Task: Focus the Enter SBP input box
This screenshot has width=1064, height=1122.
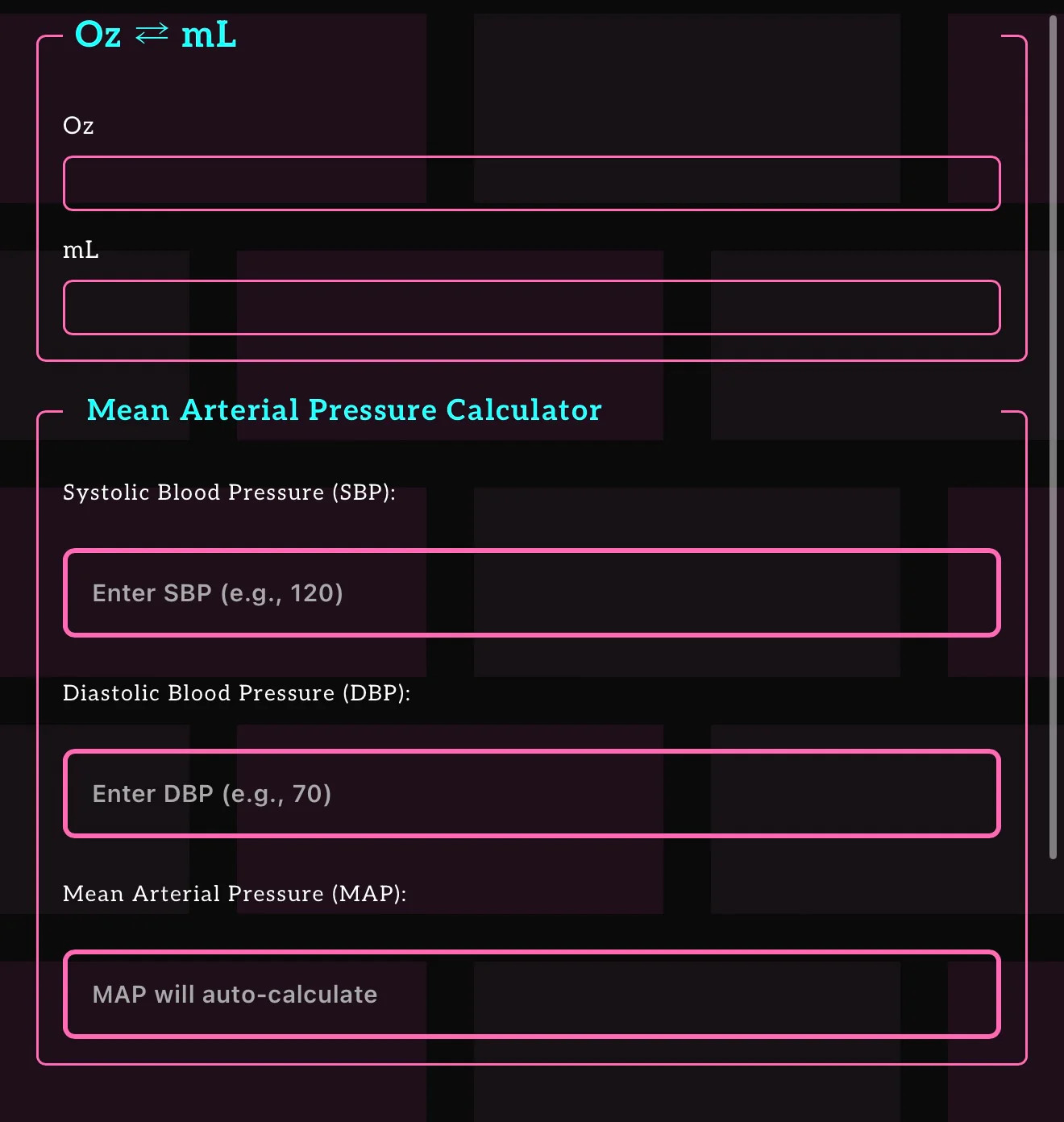Action: (x=531, y=593)
